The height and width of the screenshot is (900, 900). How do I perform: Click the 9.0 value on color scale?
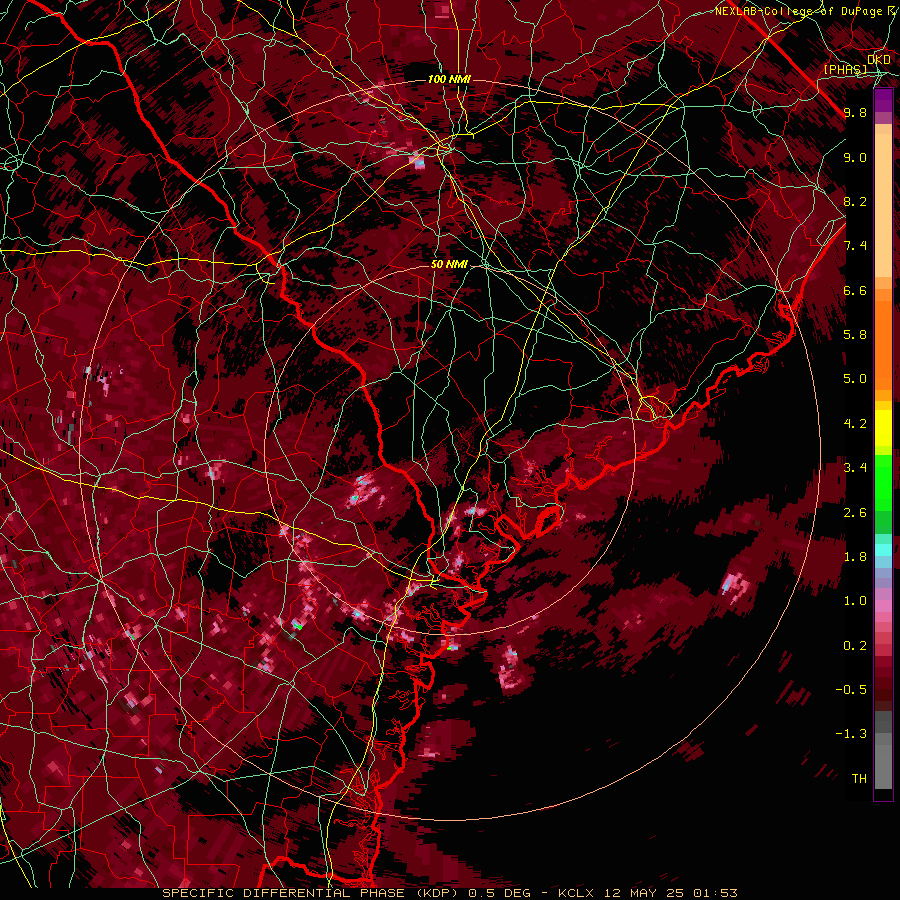[x=855, y=157]
